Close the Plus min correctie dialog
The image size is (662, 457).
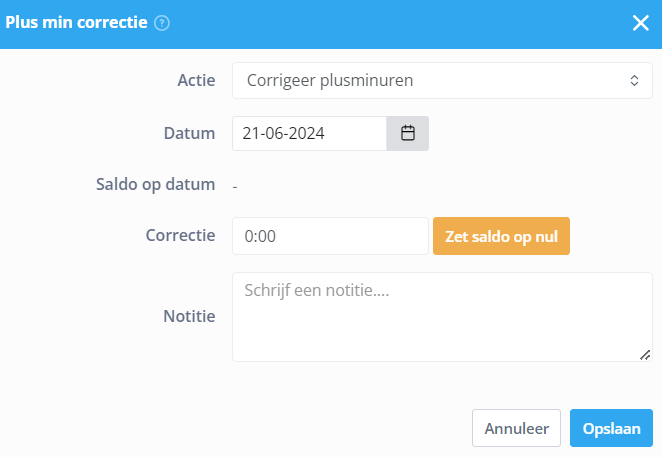pyautogui.click(x=640, y=23)
